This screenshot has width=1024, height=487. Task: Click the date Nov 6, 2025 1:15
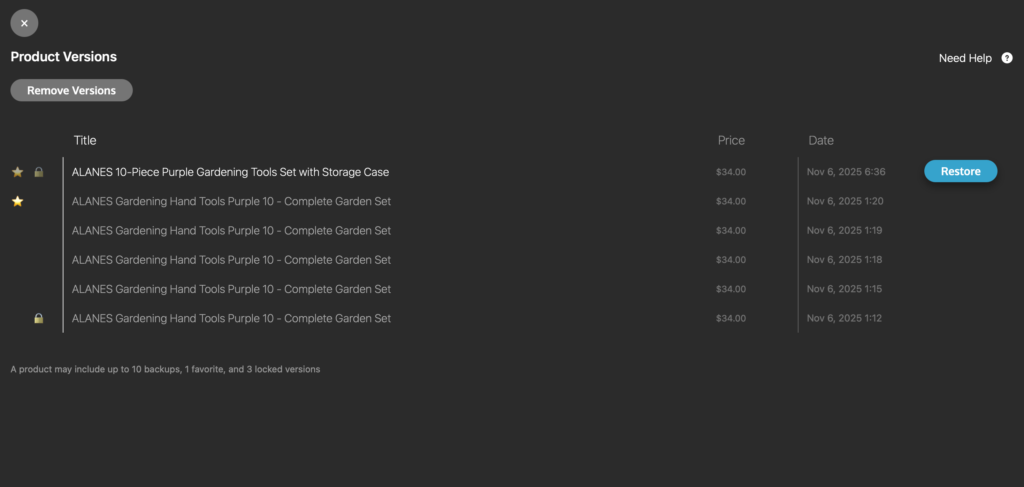[x=846, y=289]
